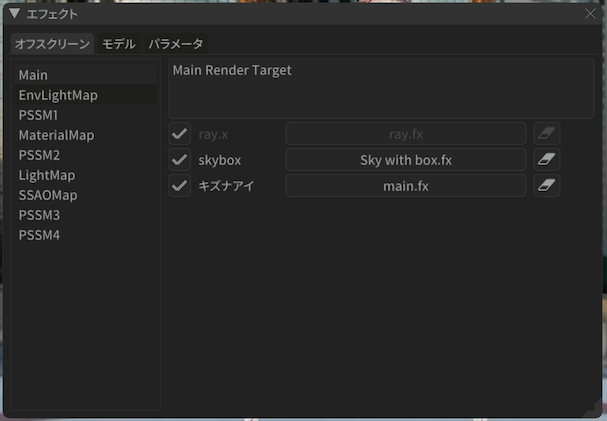Choose PSSM1 from the offscreen list
Image resolution: width=607 pixels, height=421 pixels.
tap(39, 115)
